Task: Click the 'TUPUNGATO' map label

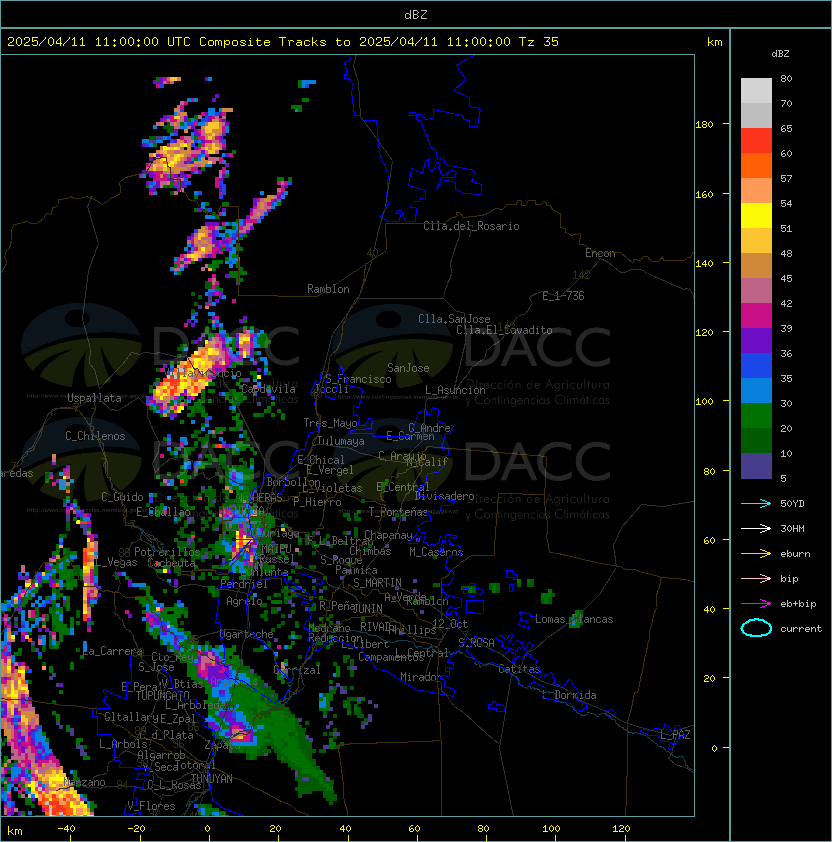Action: click(162, 696)
